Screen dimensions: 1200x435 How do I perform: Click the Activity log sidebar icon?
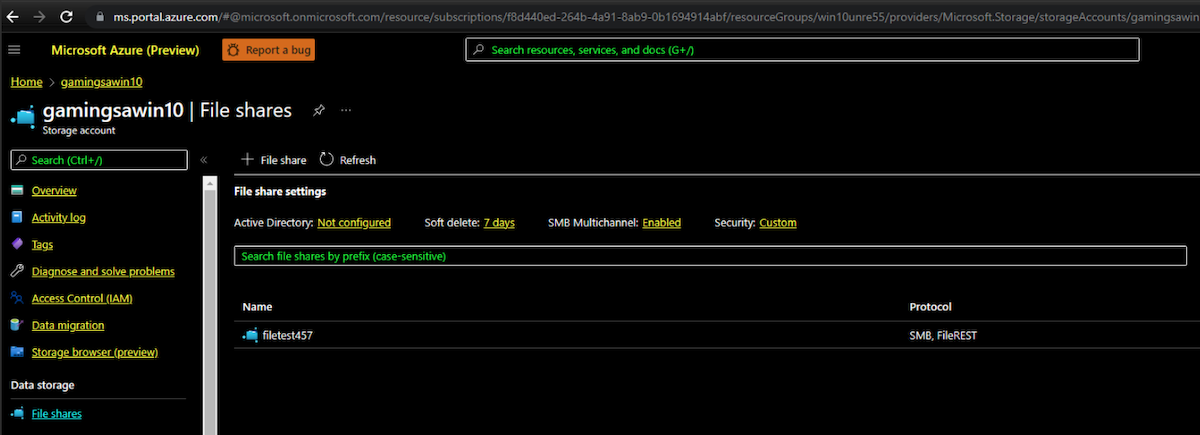17,217
